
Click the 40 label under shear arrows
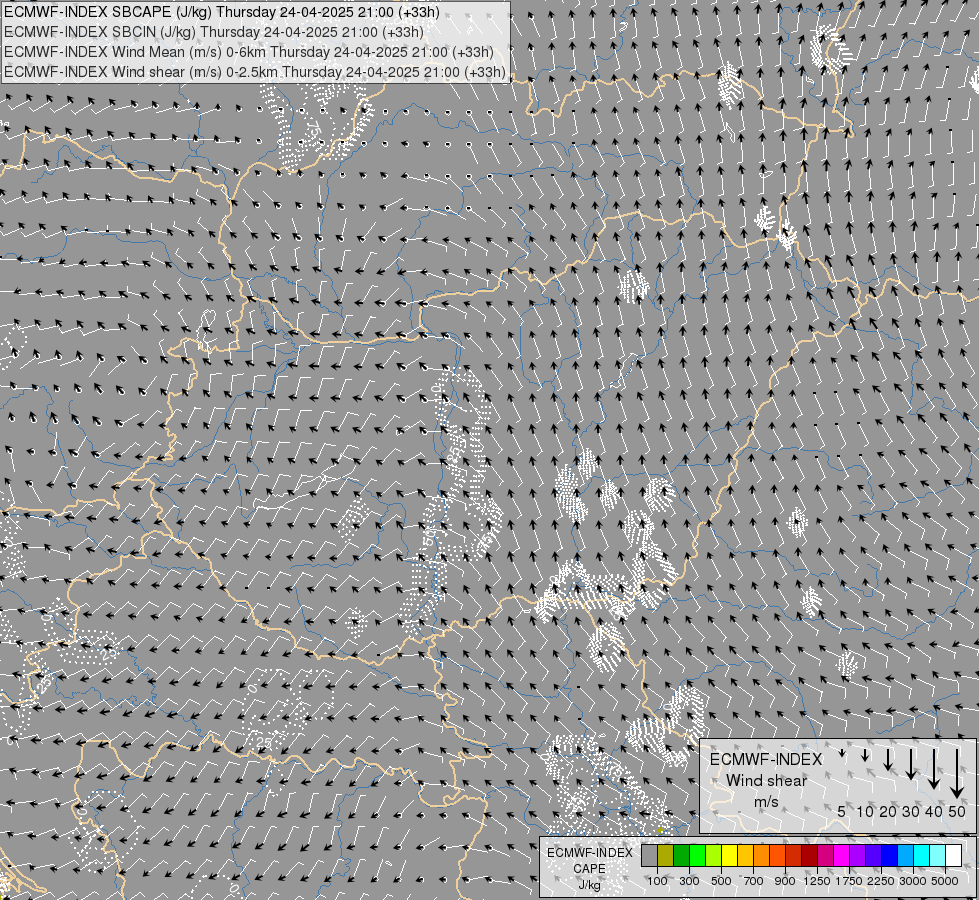pos(934,812)
